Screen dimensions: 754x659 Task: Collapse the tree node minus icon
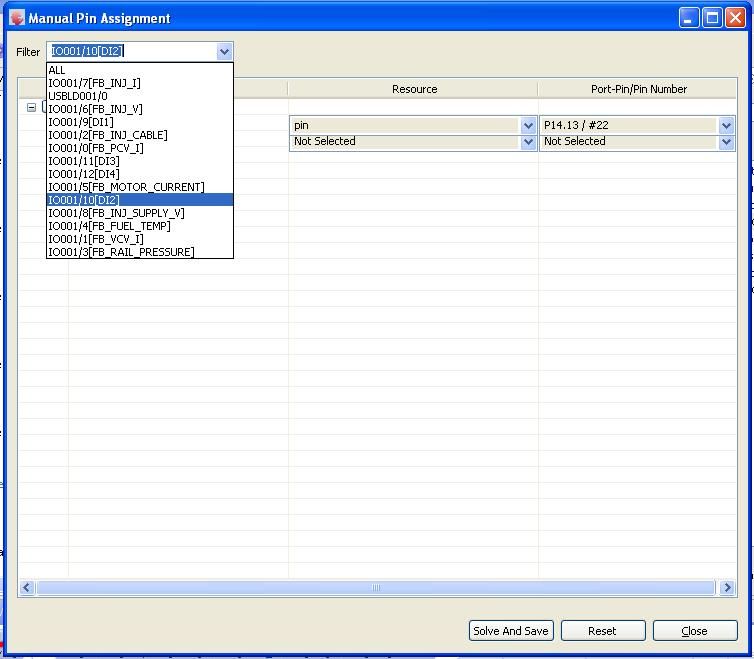pos(31,107)
